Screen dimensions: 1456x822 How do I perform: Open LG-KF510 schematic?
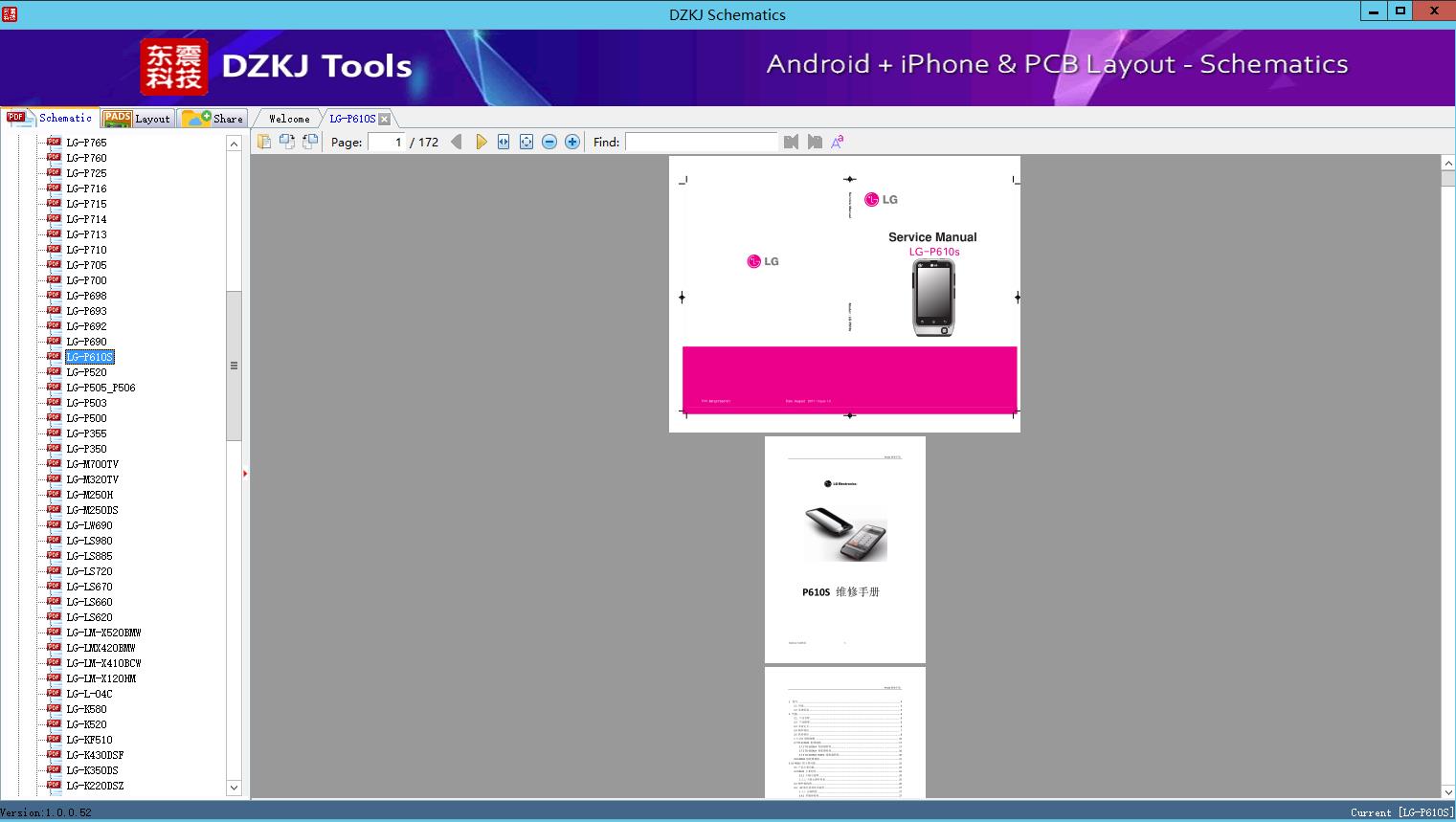[89, 740]
